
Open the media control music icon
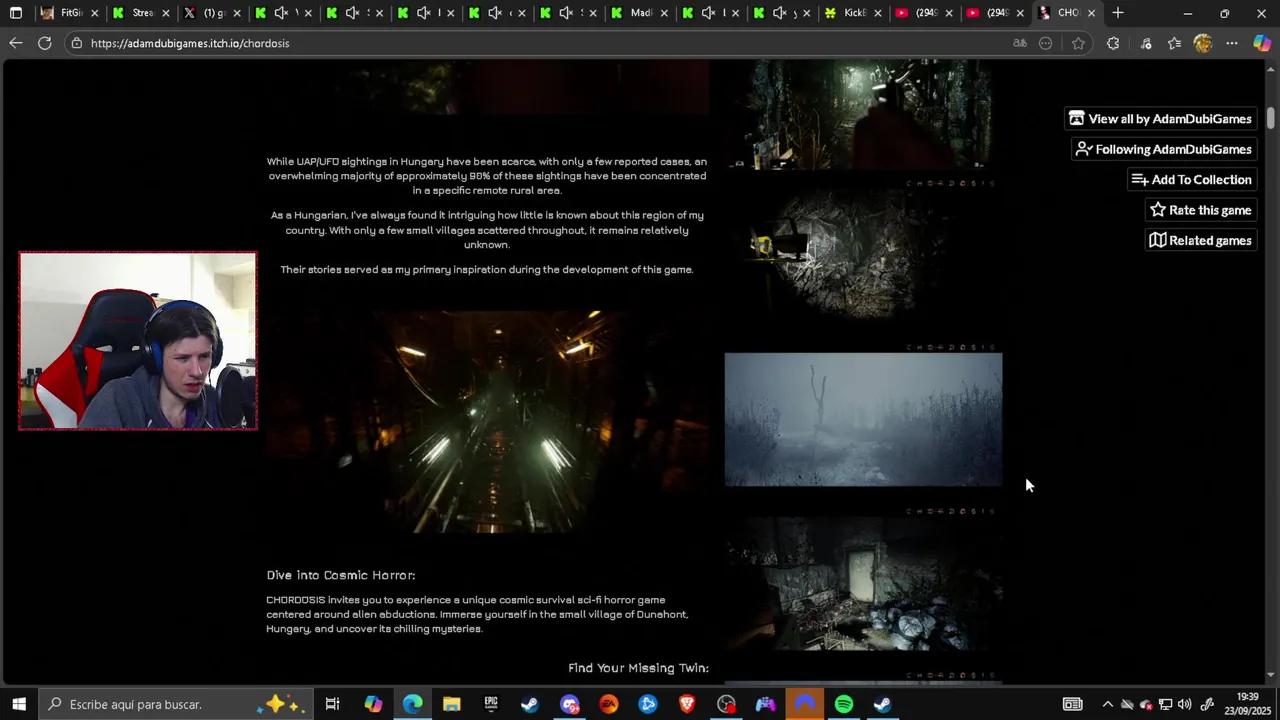pyautogui.click(x=1146, y=43)
